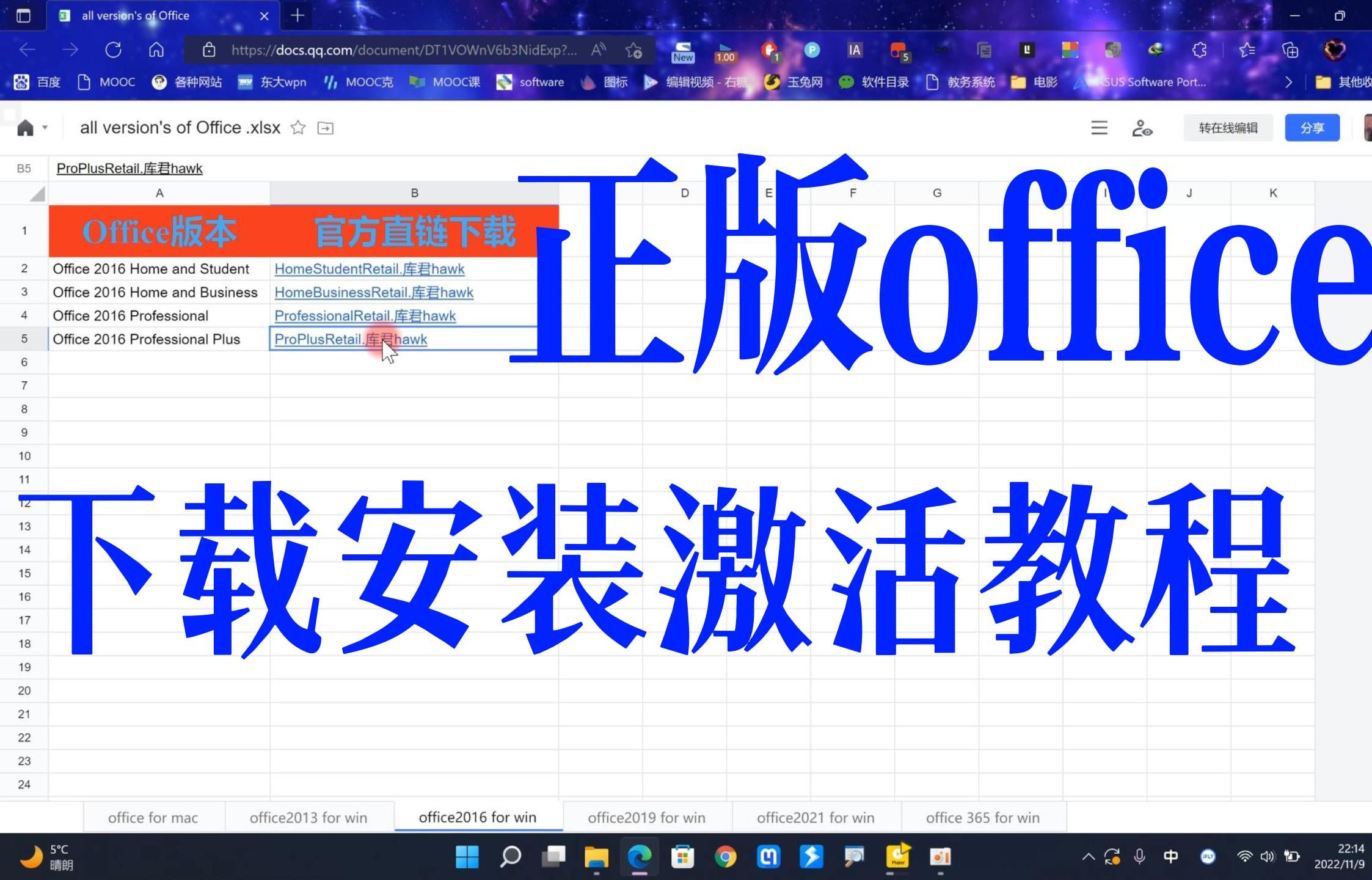1372x880 pixels.
Task: Click the IA extension icon
Action: click(x=855, y=50)
